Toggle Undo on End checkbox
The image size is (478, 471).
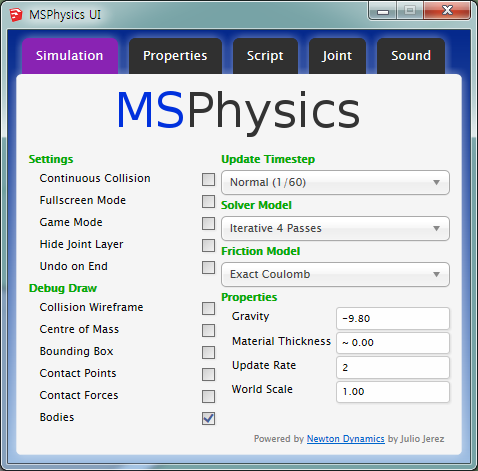[x=208, y=268]
